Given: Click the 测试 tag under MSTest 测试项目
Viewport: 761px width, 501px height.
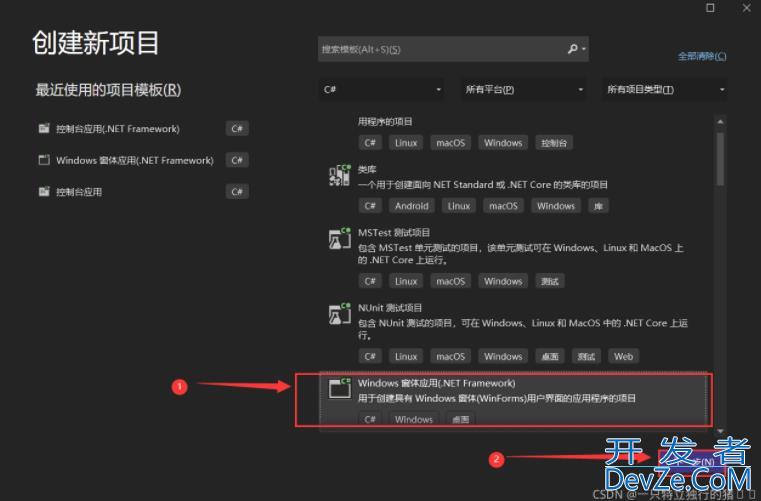Looking at the screenshot, I should tap(550, 281).
